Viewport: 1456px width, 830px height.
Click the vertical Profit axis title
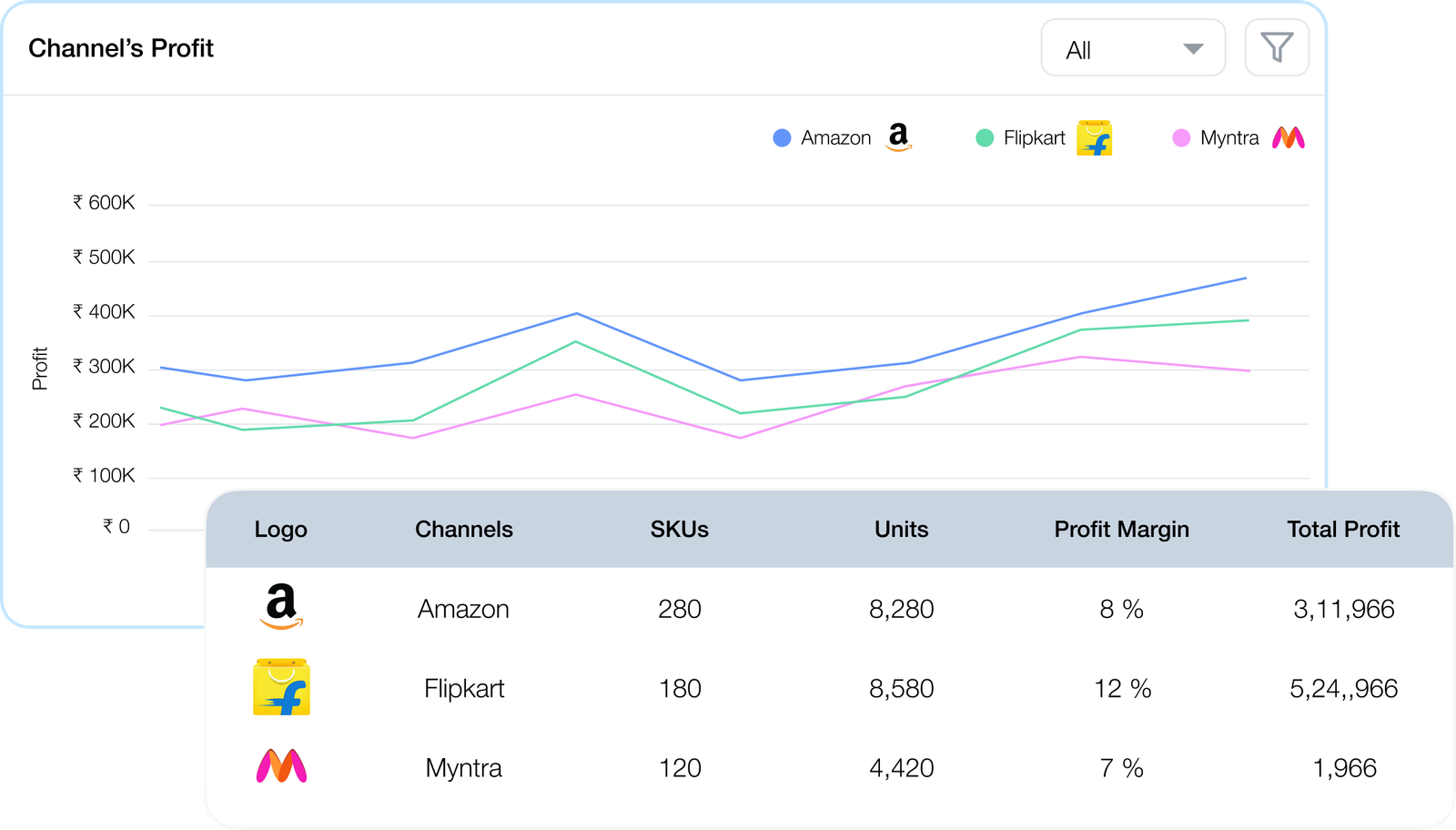[x=39, y=368]
